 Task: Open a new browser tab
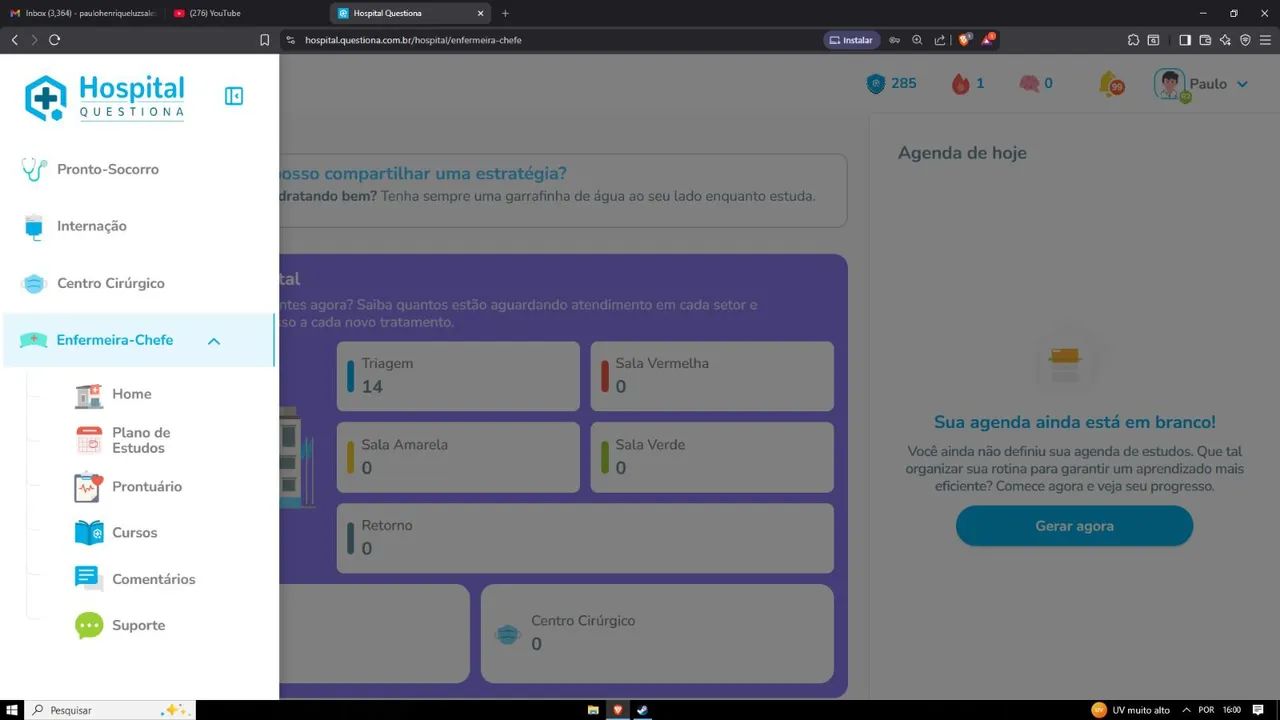(x=505, y=13)
